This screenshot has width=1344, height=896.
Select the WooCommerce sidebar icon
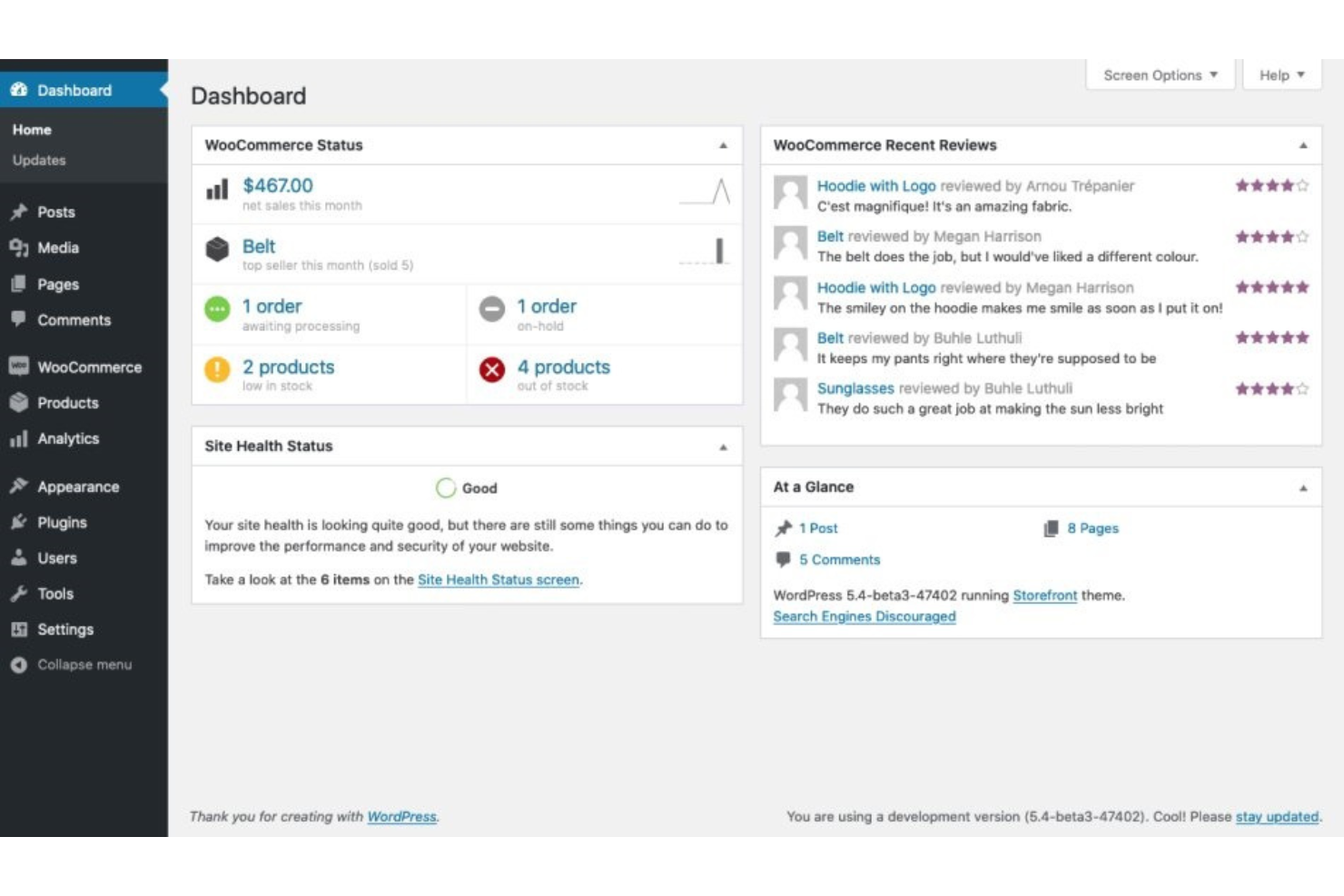pyautogui.click(x=18, y=367)
